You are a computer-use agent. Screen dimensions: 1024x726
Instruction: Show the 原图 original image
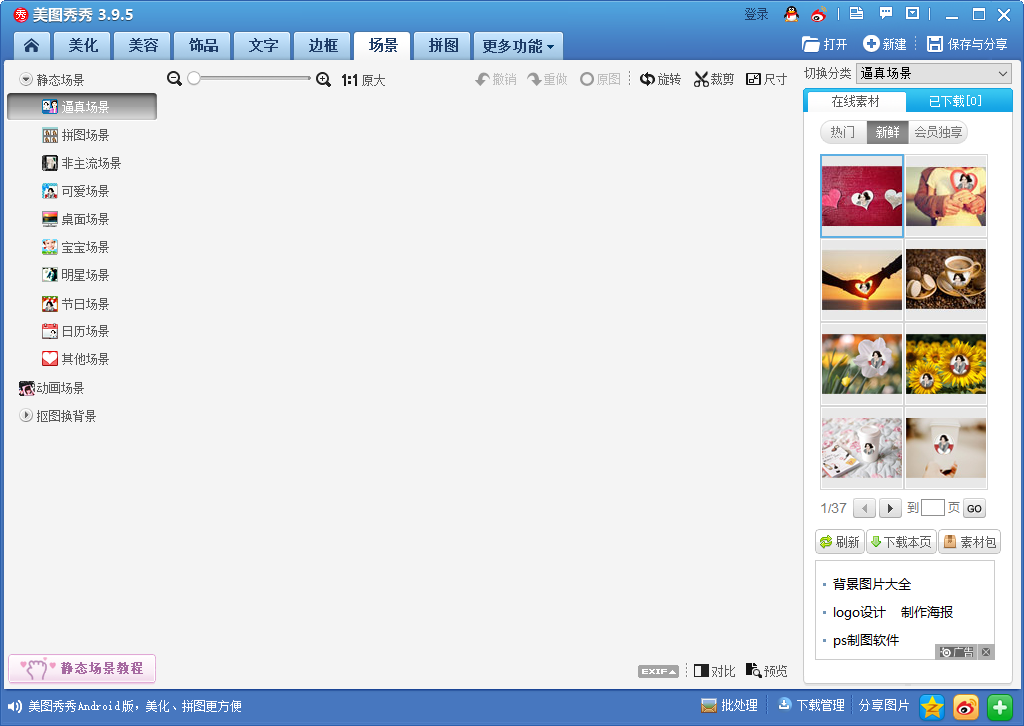point(600,80)
